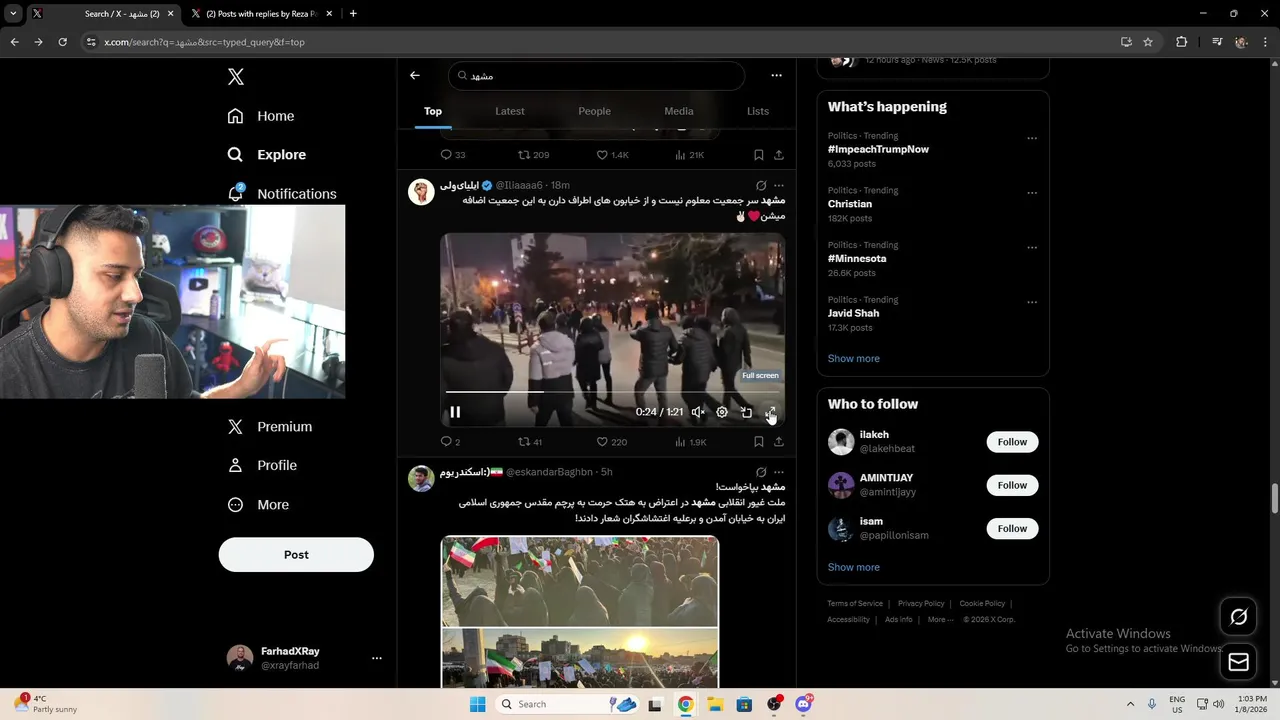The height and width of the screenshot is (720, 1280).
Task: Bookmark this page with the star icon
Action: pyautogui.click(x=1148, y=42)
